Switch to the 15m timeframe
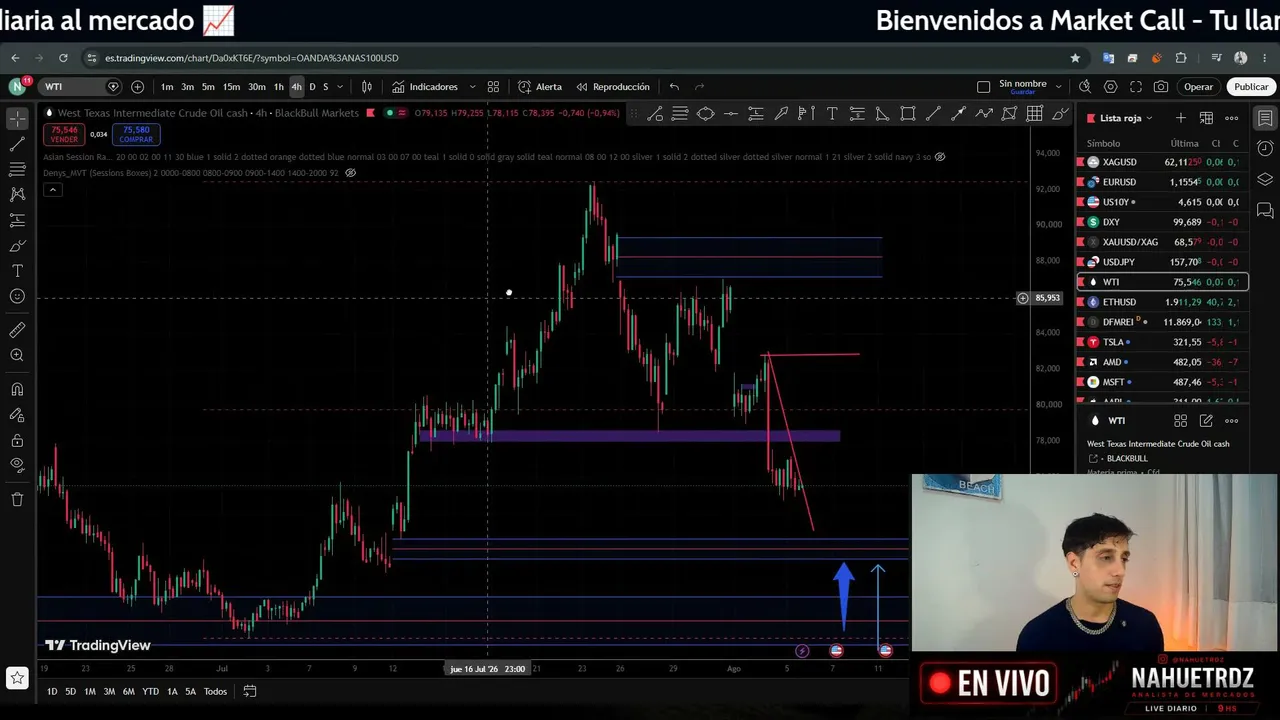Image resolution: width=1280 pixels, height=720 pixels. 231,87
